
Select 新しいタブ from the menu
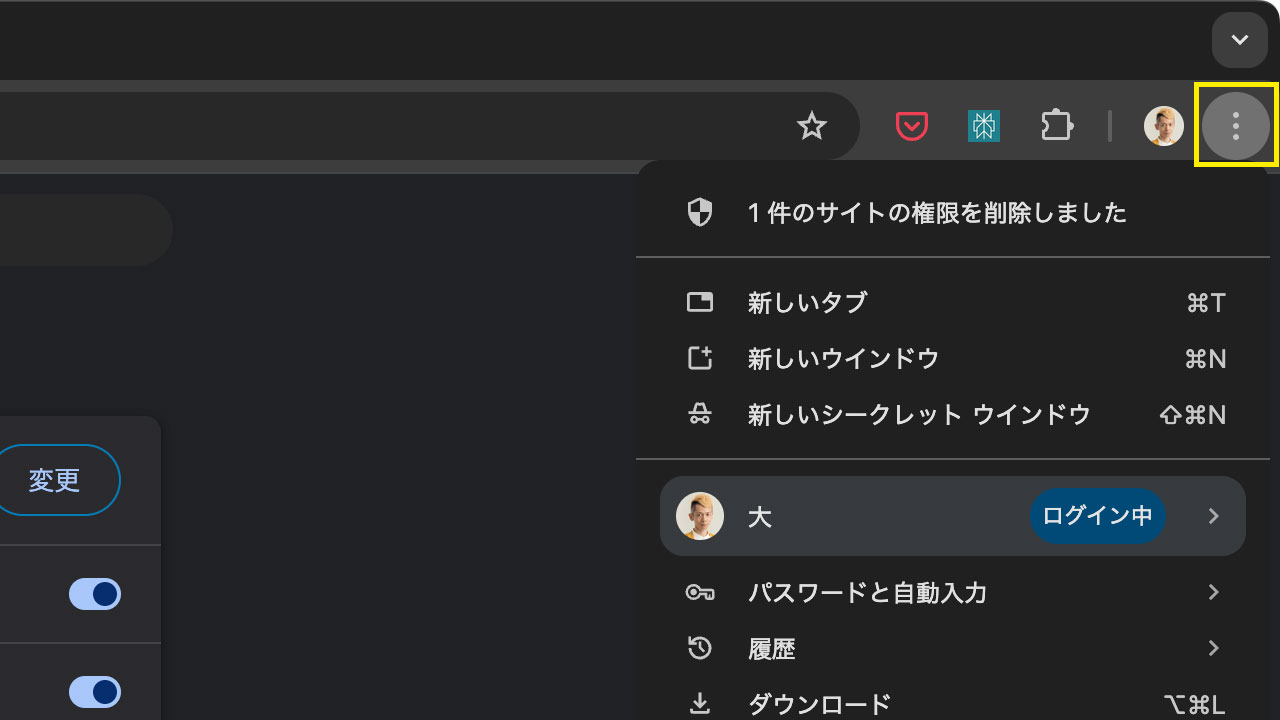[808, 303]
